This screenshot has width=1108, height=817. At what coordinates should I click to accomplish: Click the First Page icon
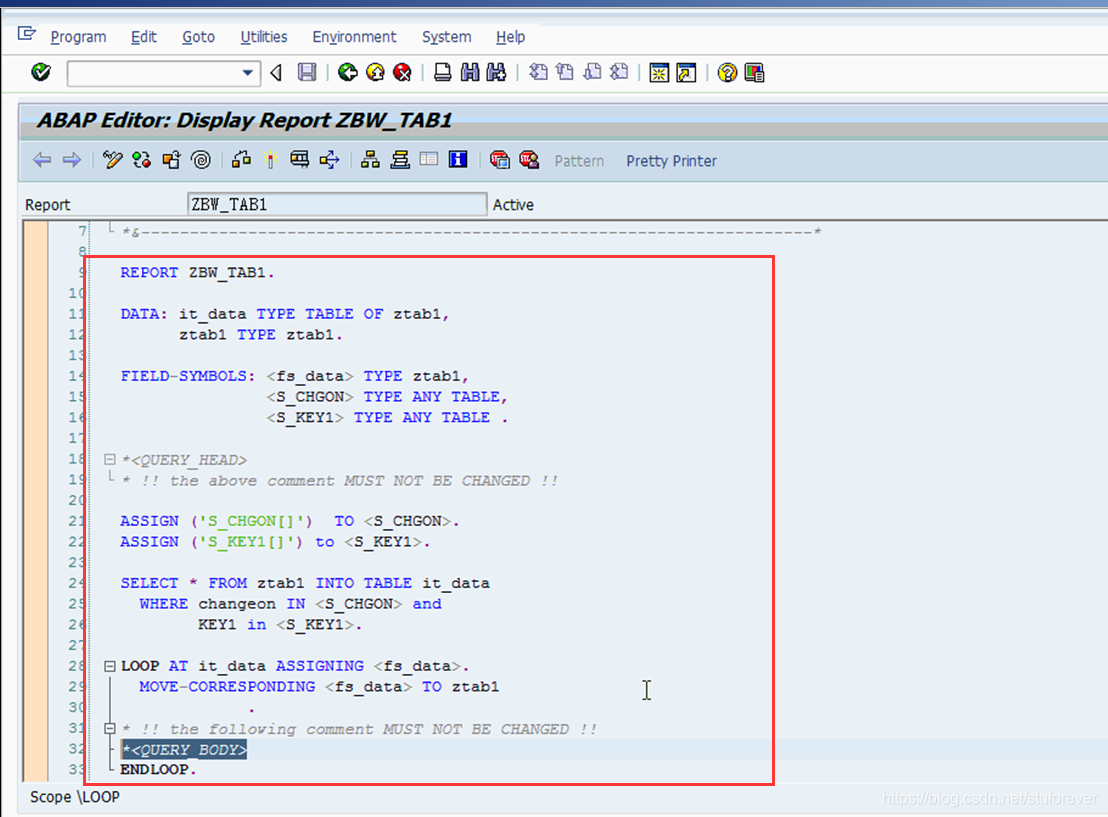click(x=538, y=72)
